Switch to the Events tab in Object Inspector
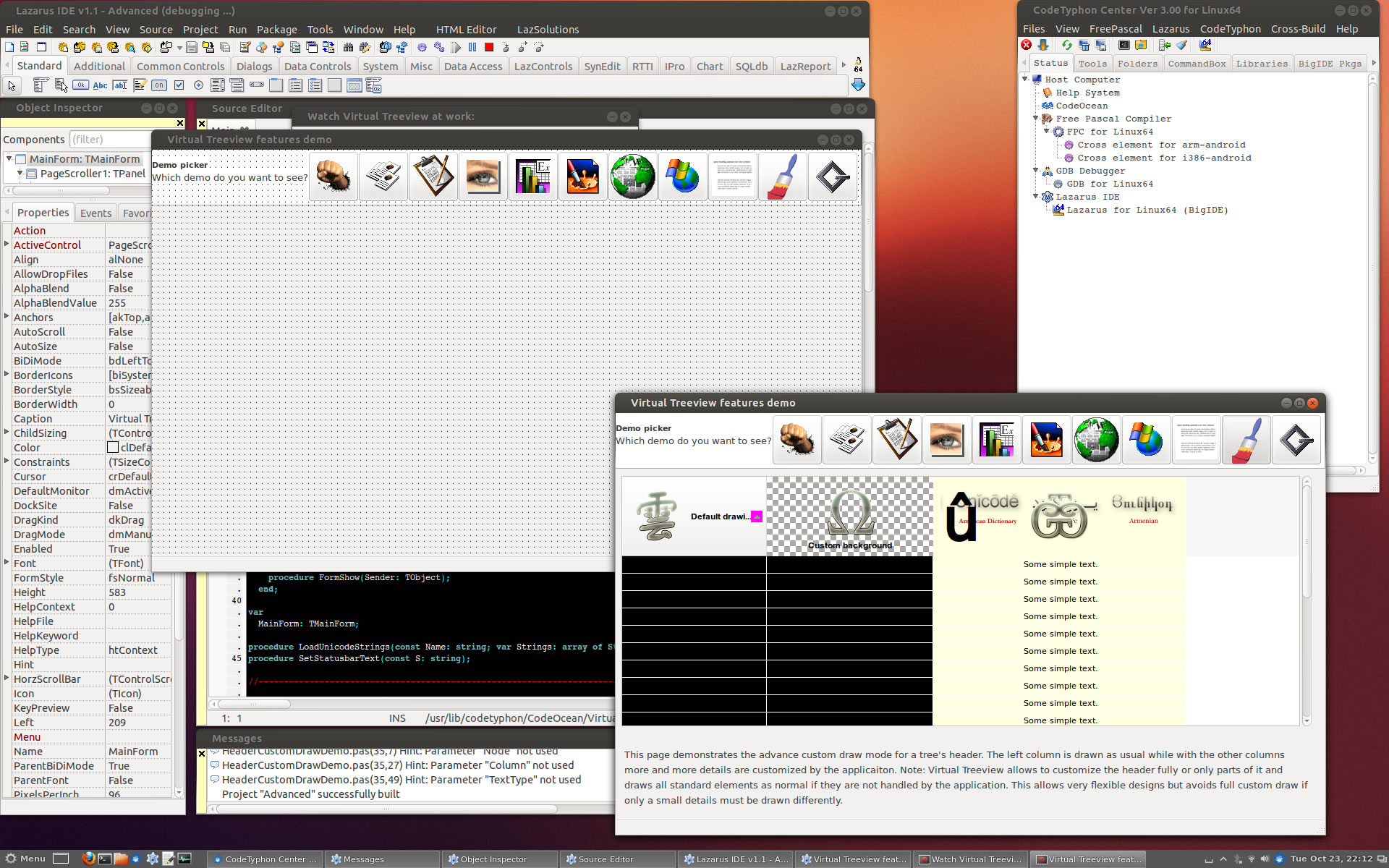The width and height of the screenshot is (1389, 868). tap(96, 213)
